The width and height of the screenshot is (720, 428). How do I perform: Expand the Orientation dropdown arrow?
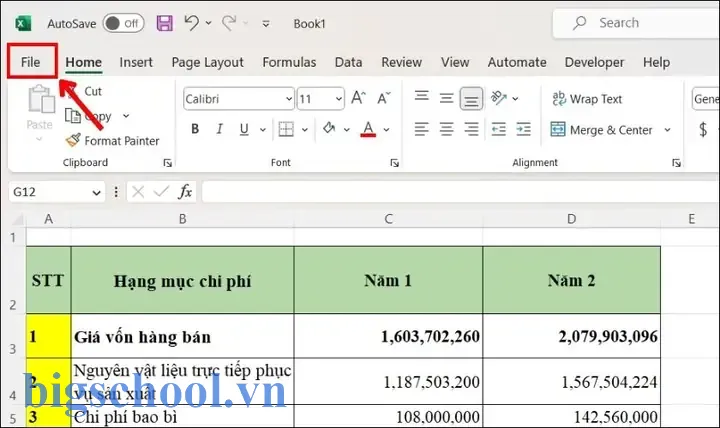pos(515,98)
